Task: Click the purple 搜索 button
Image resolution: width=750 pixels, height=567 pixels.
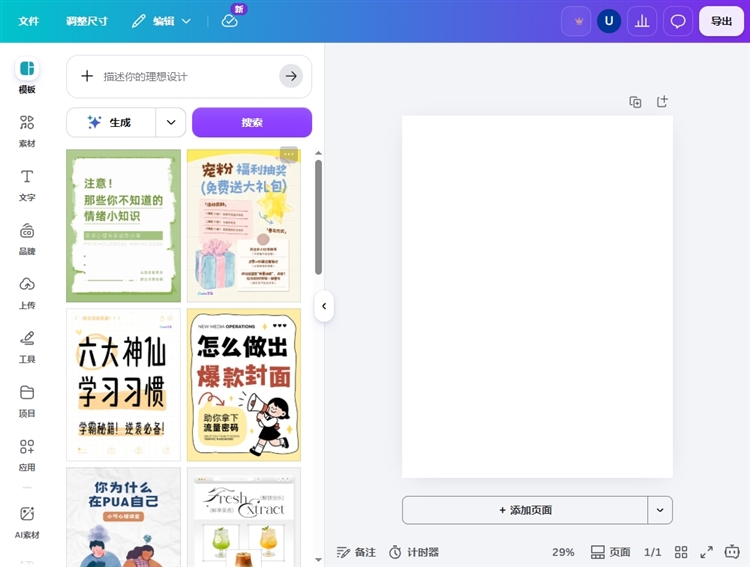Action: 252,122
